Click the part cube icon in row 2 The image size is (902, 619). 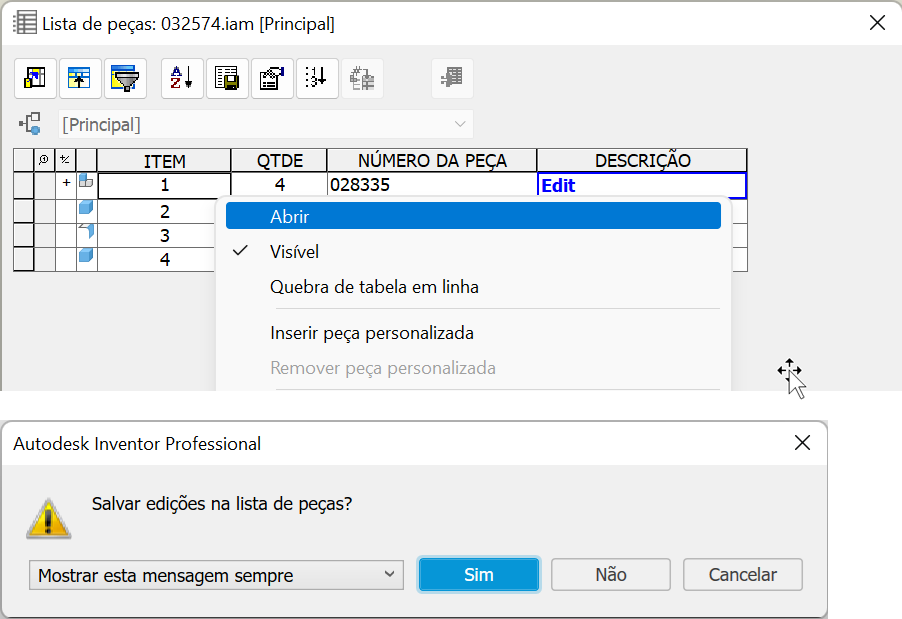point(86,207)
